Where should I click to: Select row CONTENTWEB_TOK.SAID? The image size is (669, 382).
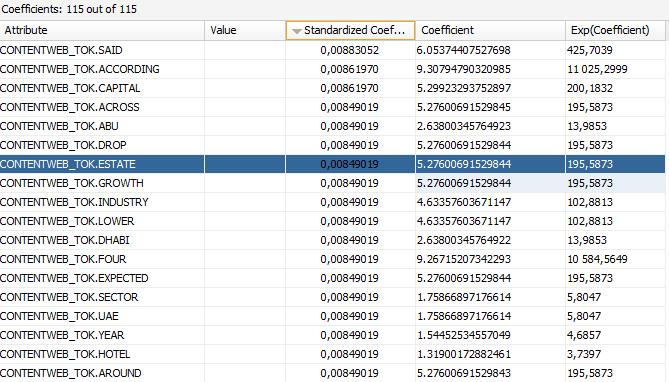tap(332, 50)
